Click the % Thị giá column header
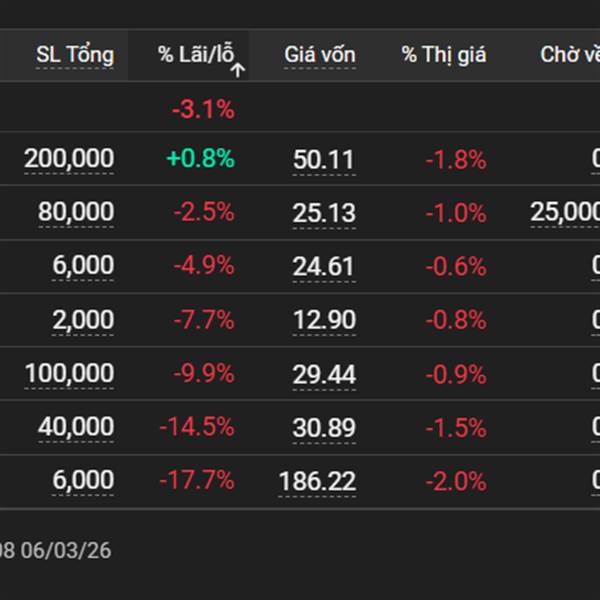600x600 pixels. click(x=444, y=55)
